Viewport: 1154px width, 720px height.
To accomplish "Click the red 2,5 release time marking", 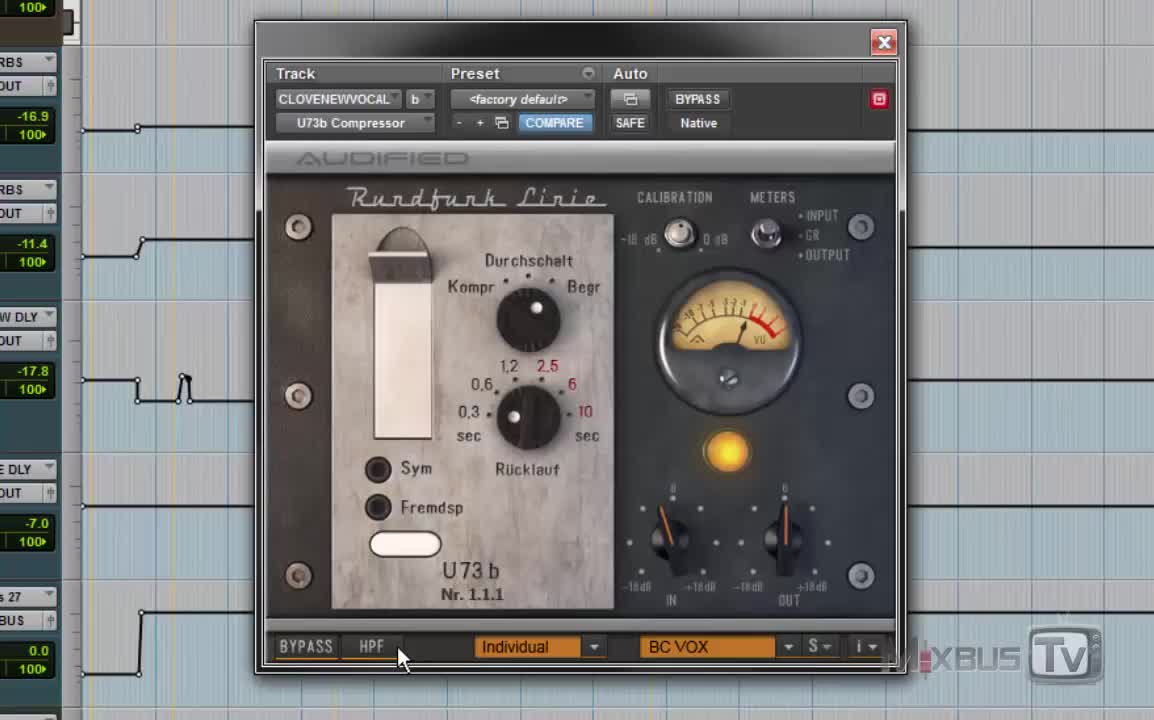I will point(548,366).
